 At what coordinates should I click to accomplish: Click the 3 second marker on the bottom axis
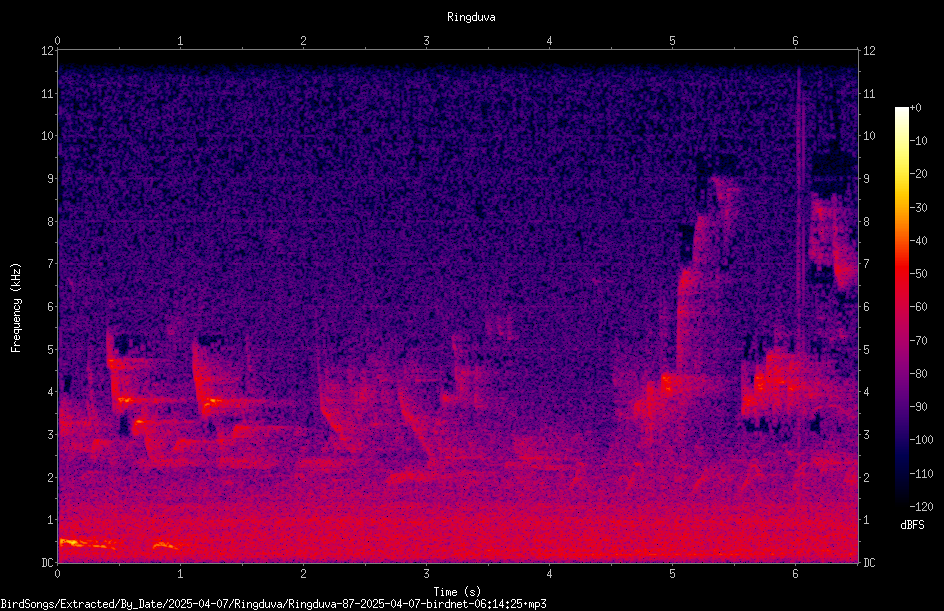pyautogui.click(x=426, y=574)
